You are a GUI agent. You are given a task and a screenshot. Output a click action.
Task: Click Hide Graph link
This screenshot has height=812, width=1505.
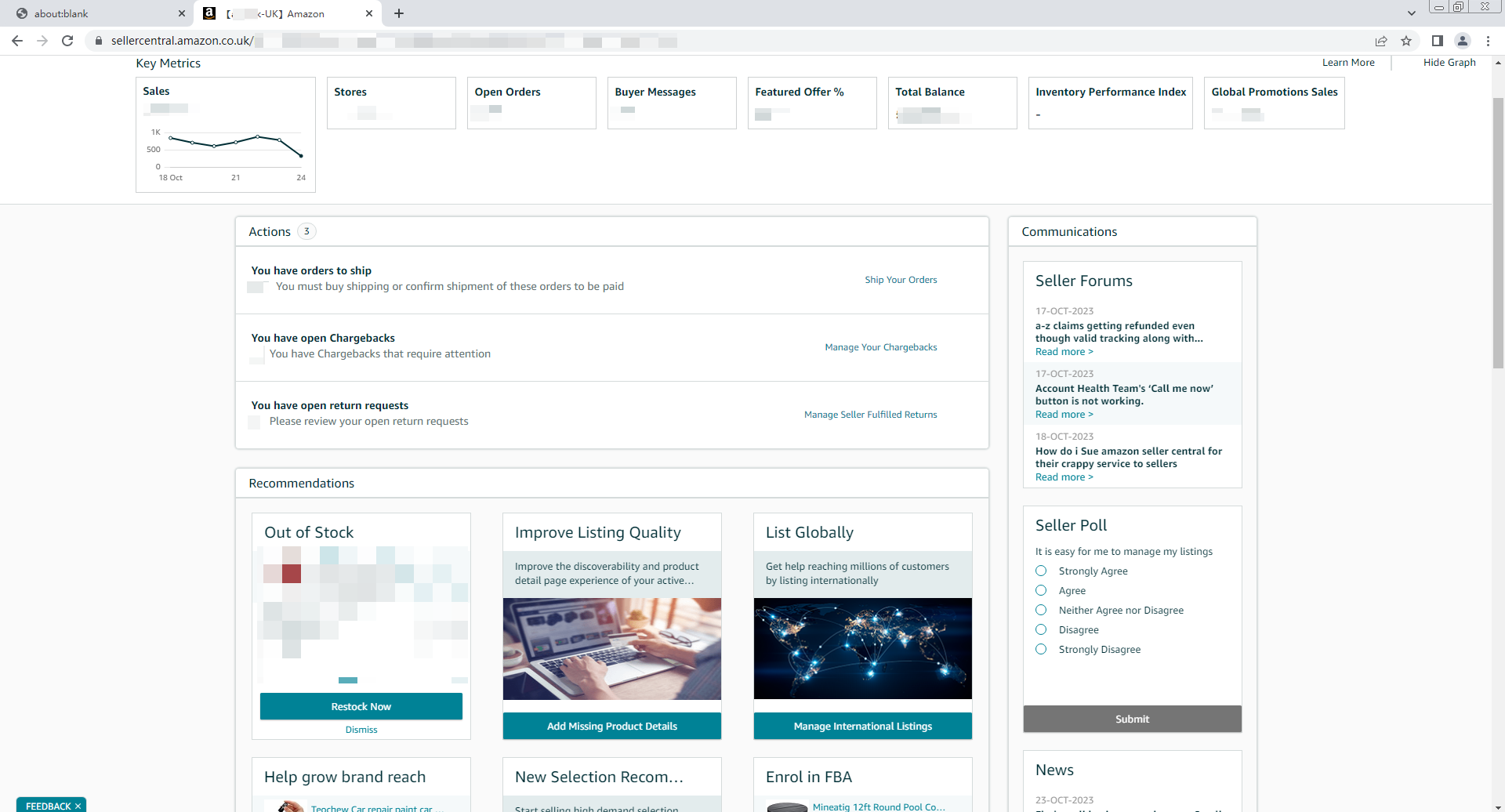pos(1449,63)
